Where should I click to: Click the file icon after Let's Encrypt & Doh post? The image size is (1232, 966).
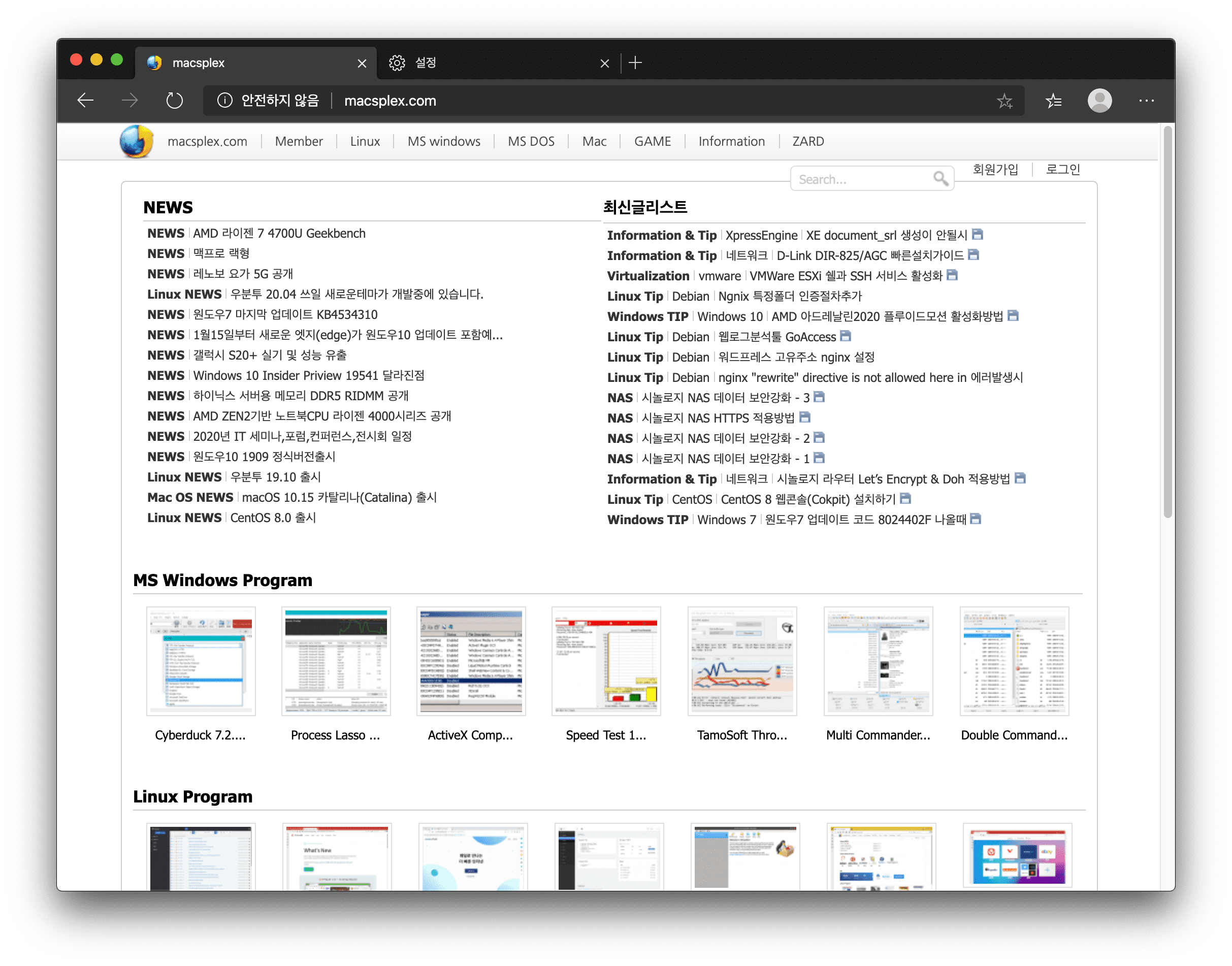pyautogui.click(x=1020, y=478)
